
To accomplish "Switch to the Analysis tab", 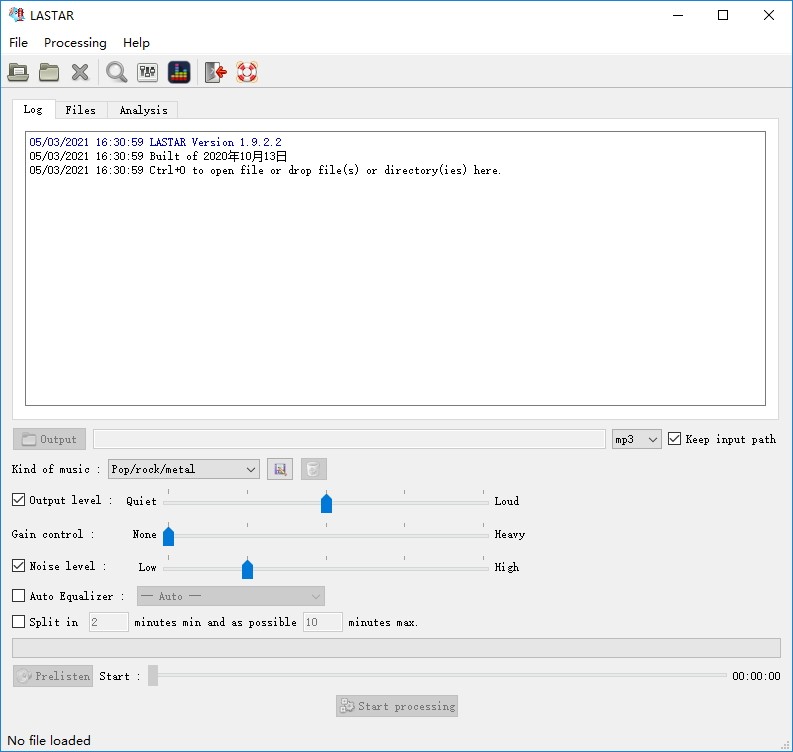I will click(143, 110).
